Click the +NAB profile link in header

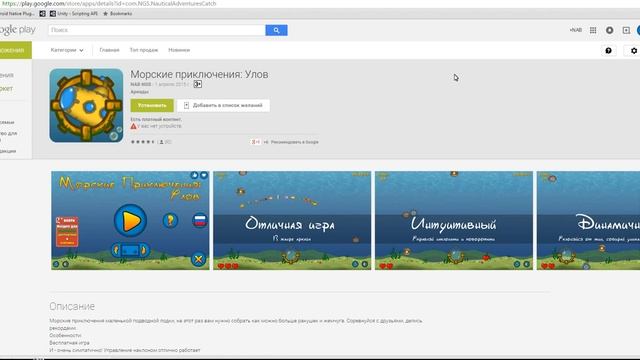576,30
